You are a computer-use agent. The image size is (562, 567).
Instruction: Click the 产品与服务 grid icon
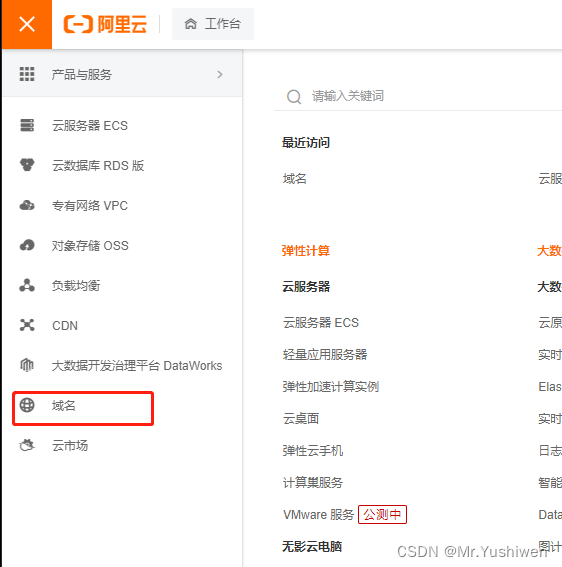coord(27,74)
